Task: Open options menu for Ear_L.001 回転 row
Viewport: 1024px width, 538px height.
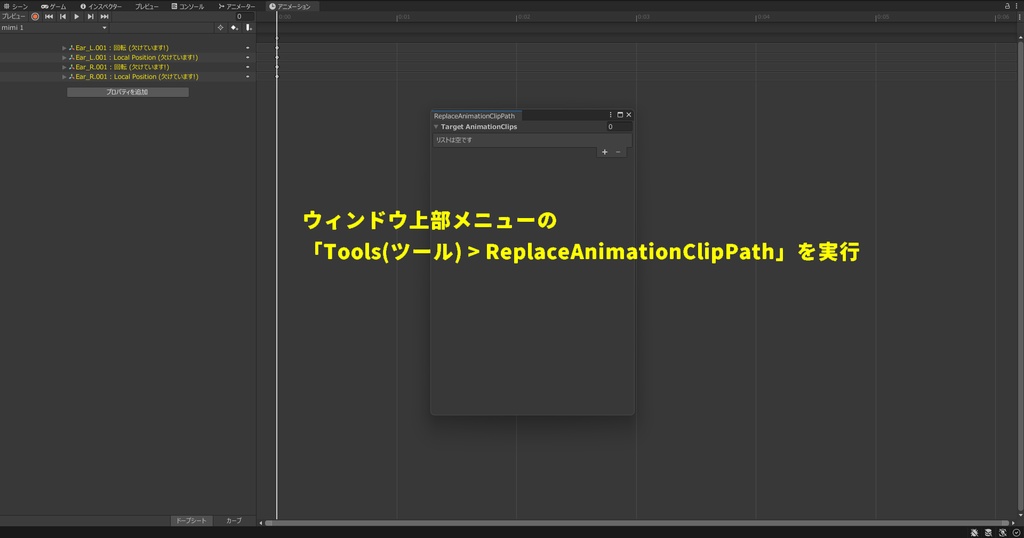Action: coord(248,48)
